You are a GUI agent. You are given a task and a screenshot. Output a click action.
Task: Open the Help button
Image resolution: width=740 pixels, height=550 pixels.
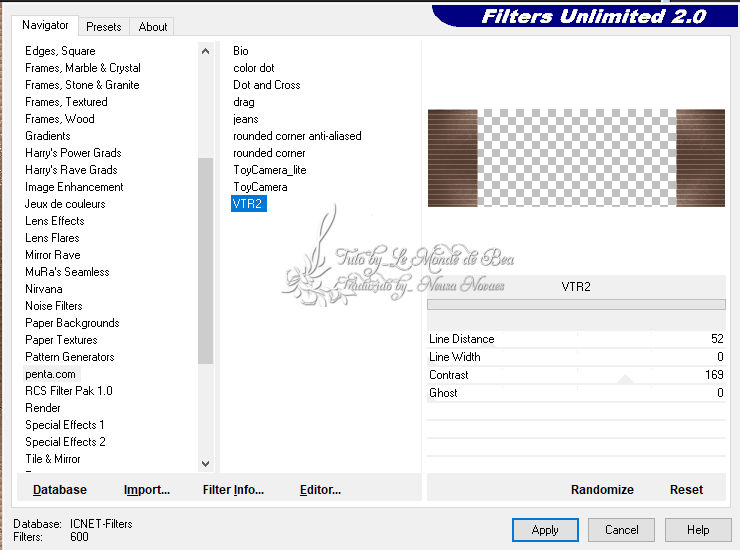coord(698,530)
